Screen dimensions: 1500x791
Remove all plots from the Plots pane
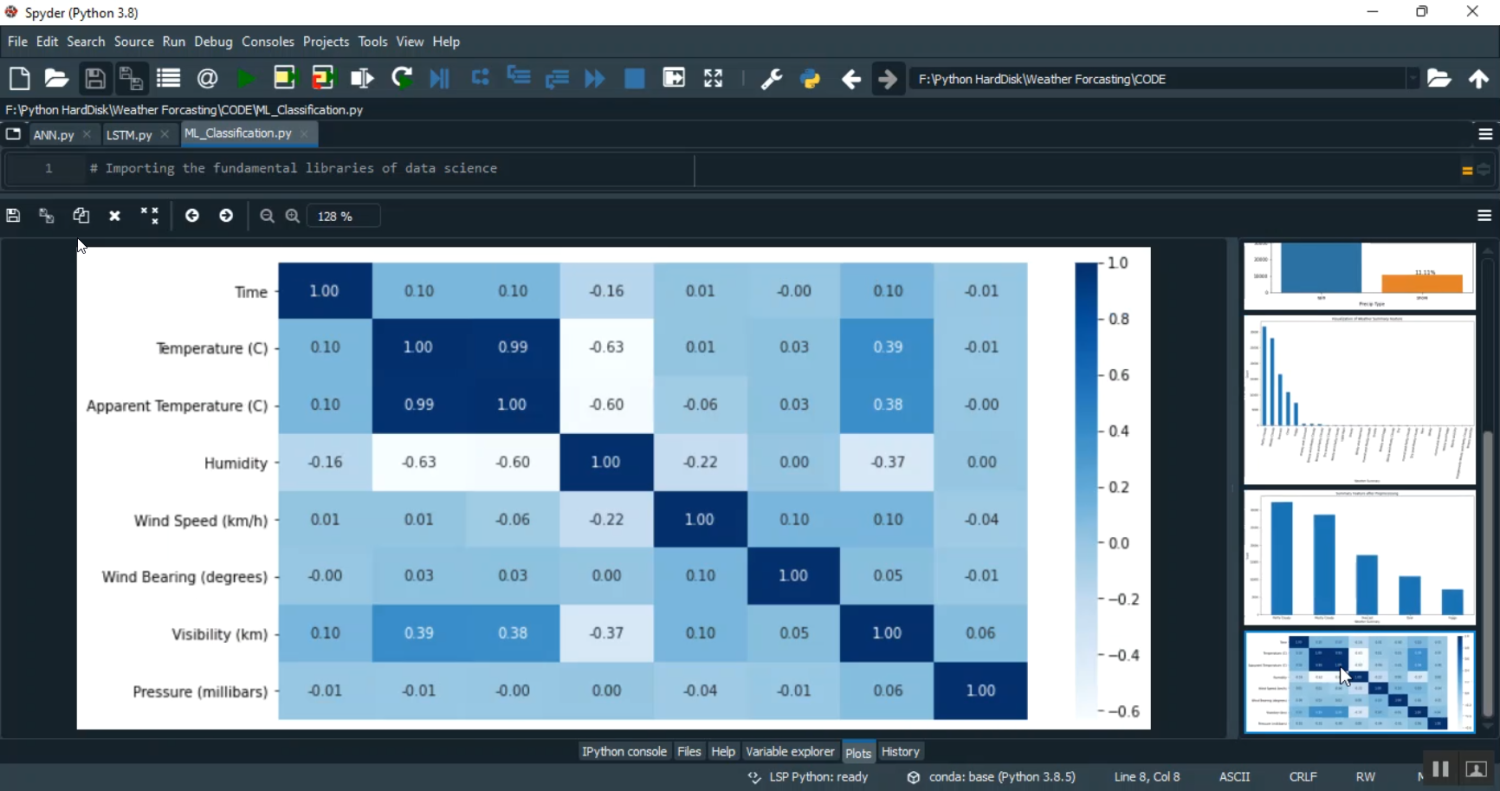(149, 215)
